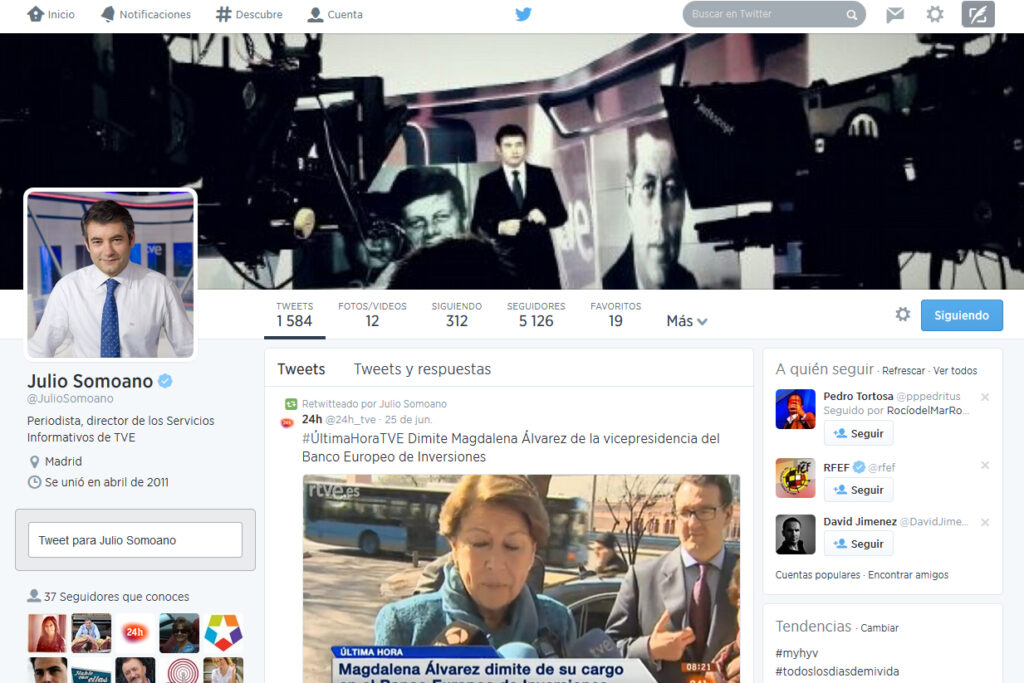Screen dimensions: 1024x683
Task: Click the RFEF verified badge
Action: pyautogui.click(x=859, y=467)
